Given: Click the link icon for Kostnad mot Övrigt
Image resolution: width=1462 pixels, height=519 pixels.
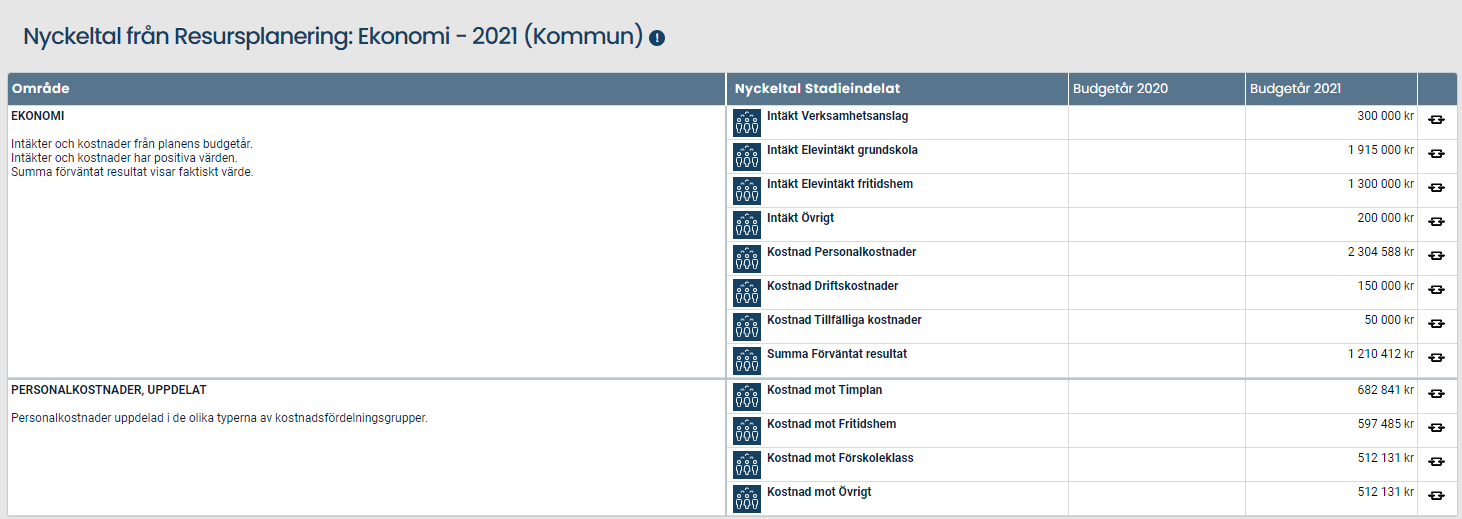Looking at the screenshot, I should point(1437,496).
